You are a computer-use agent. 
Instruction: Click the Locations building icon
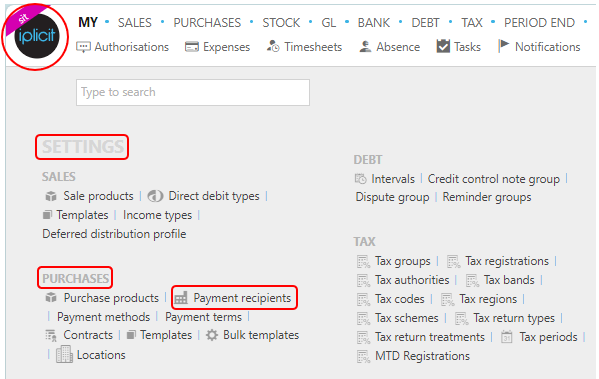click(x=64, y=354)
